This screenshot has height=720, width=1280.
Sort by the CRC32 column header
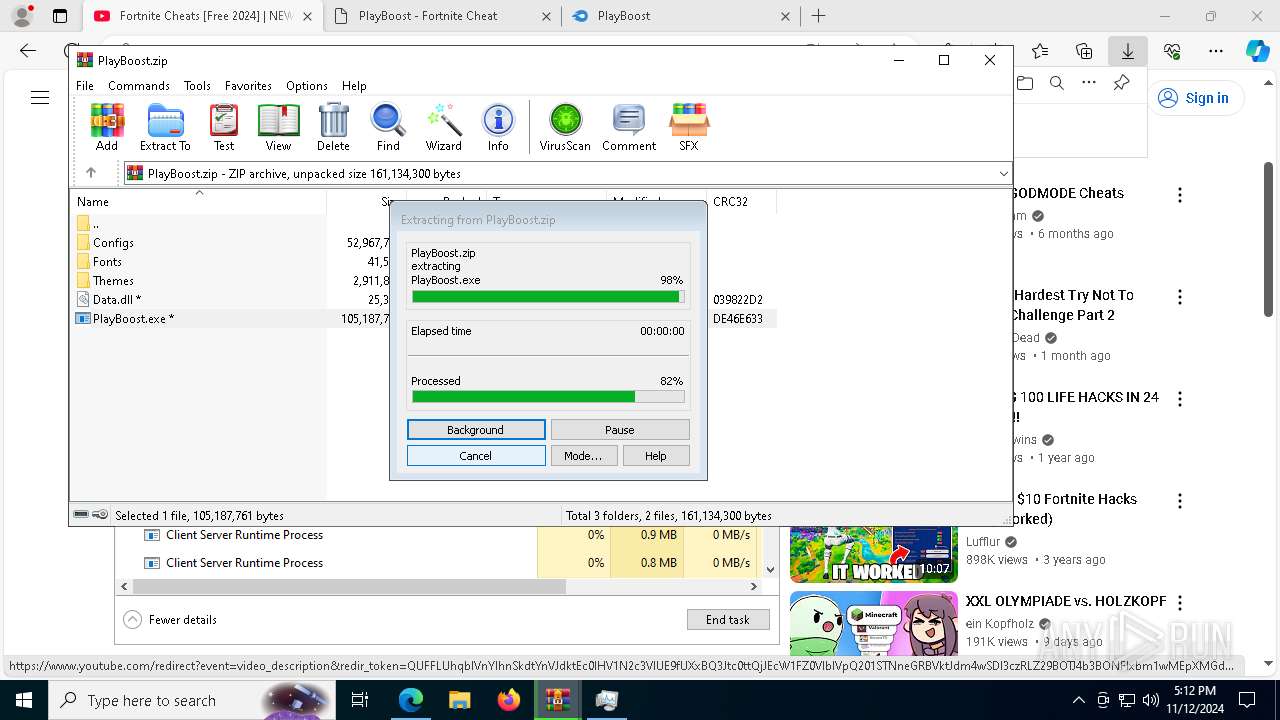click(740, 201)
